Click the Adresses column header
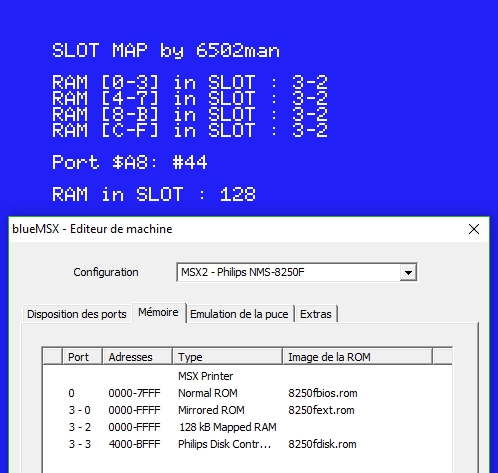 tap(137, 357)
